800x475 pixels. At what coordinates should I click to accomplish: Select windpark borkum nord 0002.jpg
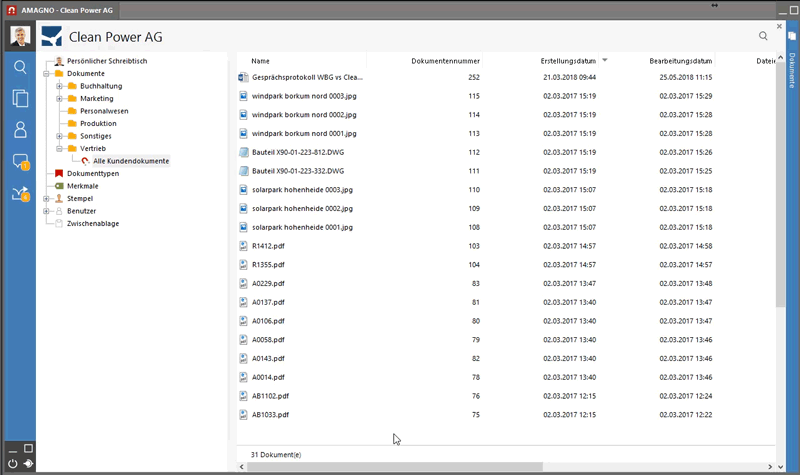[304, 115]
